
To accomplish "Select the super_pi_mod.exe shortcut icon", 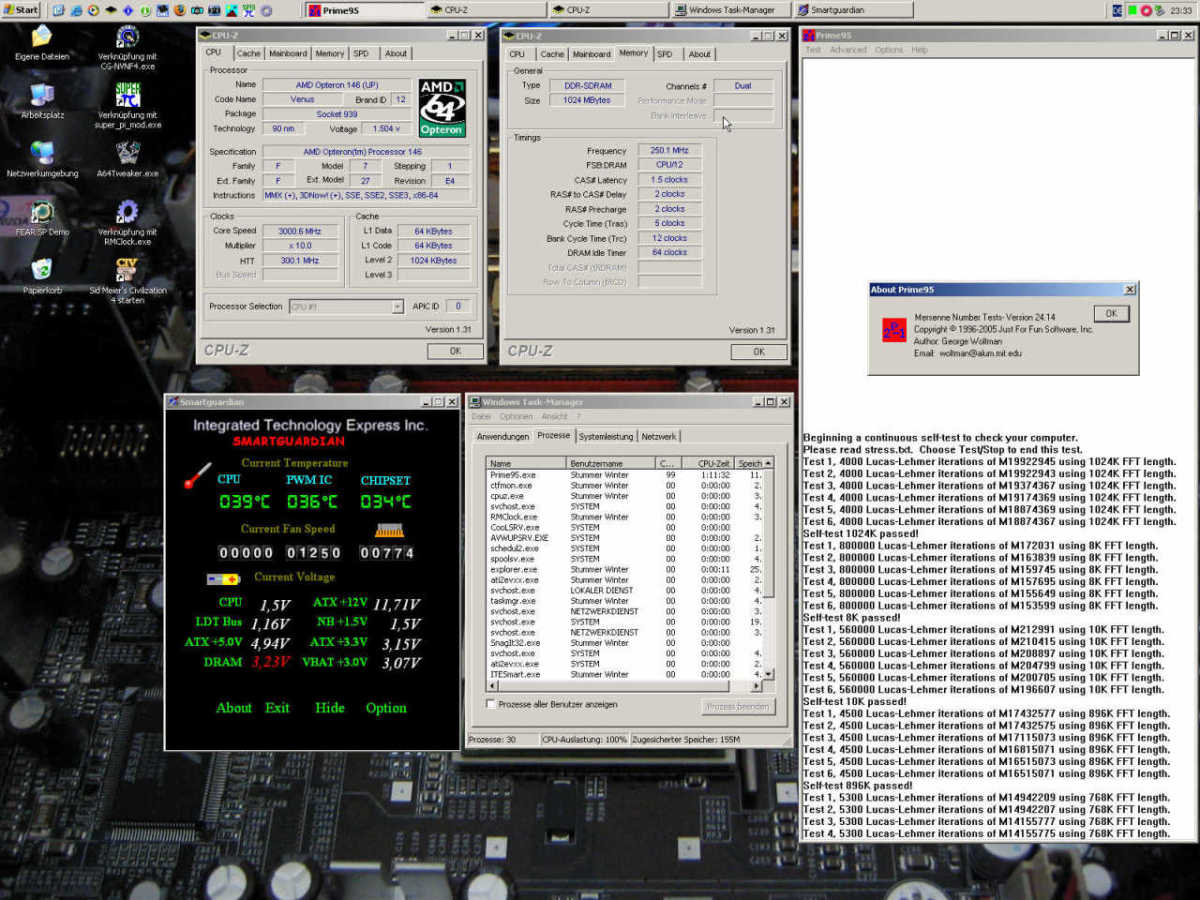I will 128,95.
